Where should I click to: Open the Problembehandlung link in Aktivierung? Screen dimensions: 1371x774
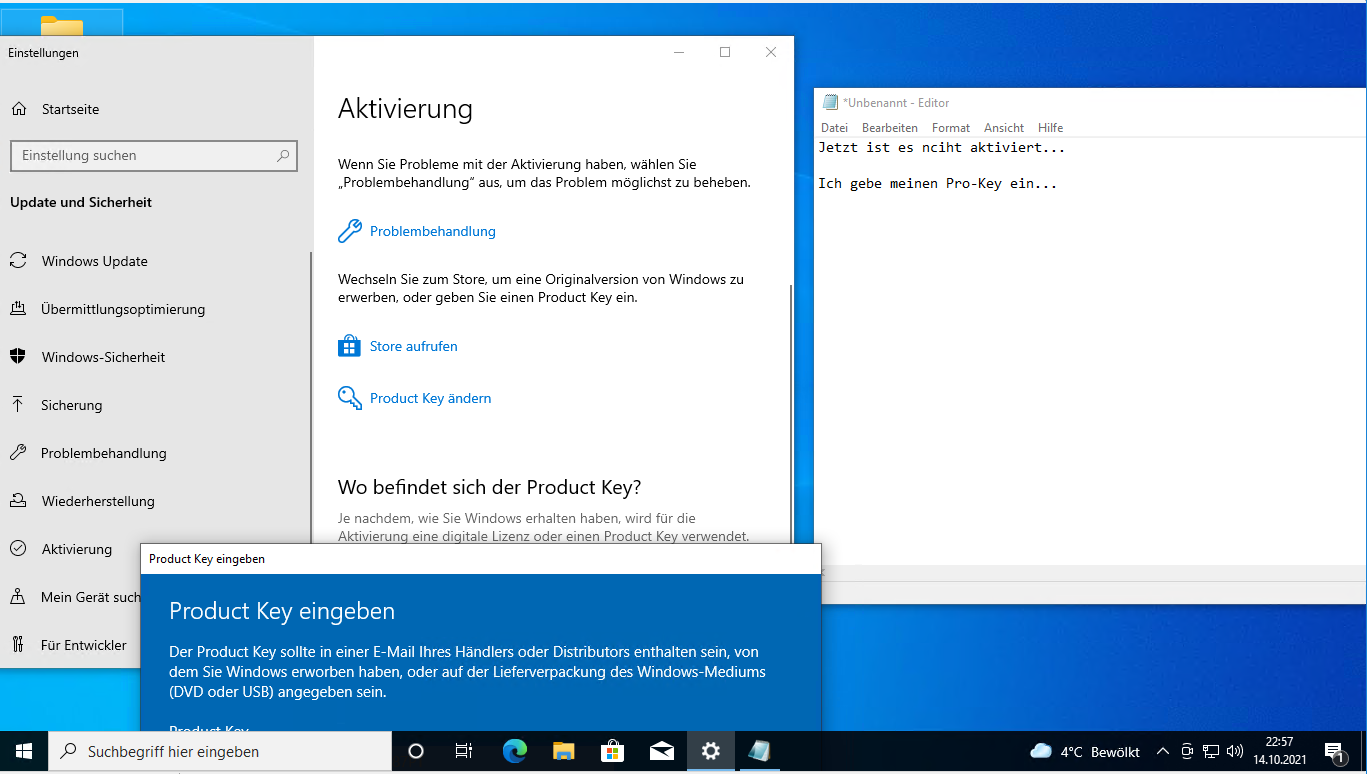click(x=433, y=231)
